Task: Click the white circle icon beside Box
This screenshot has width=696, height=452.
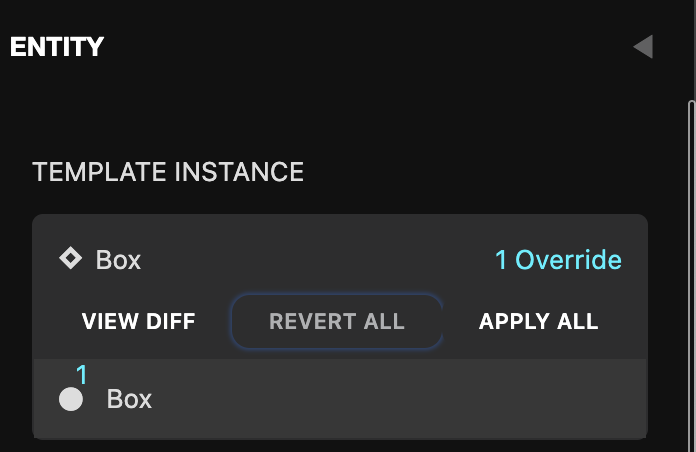Action: click(71, 400)
